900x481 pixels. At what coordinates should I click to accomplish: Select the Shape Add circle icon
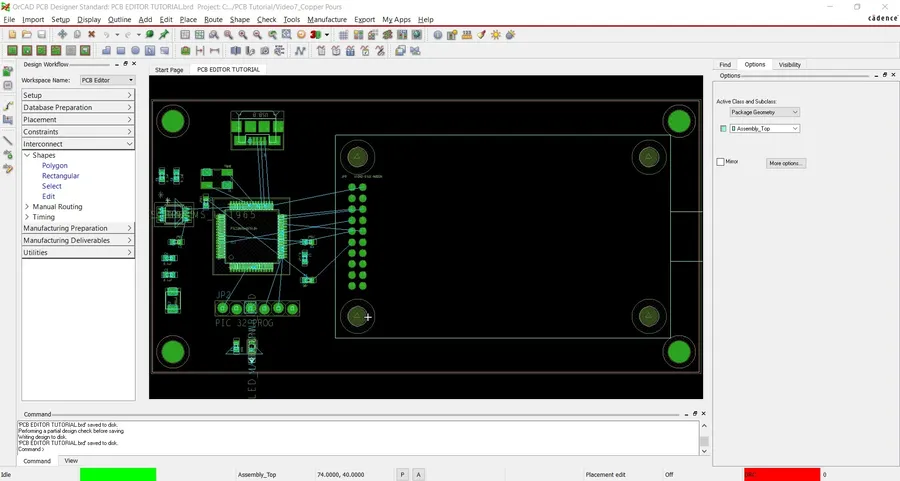pos(135,51)
